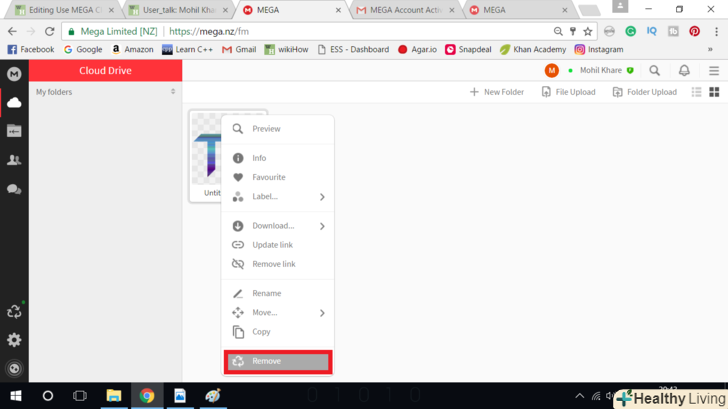Mark the file as Favourite

(x=278, y=177)
